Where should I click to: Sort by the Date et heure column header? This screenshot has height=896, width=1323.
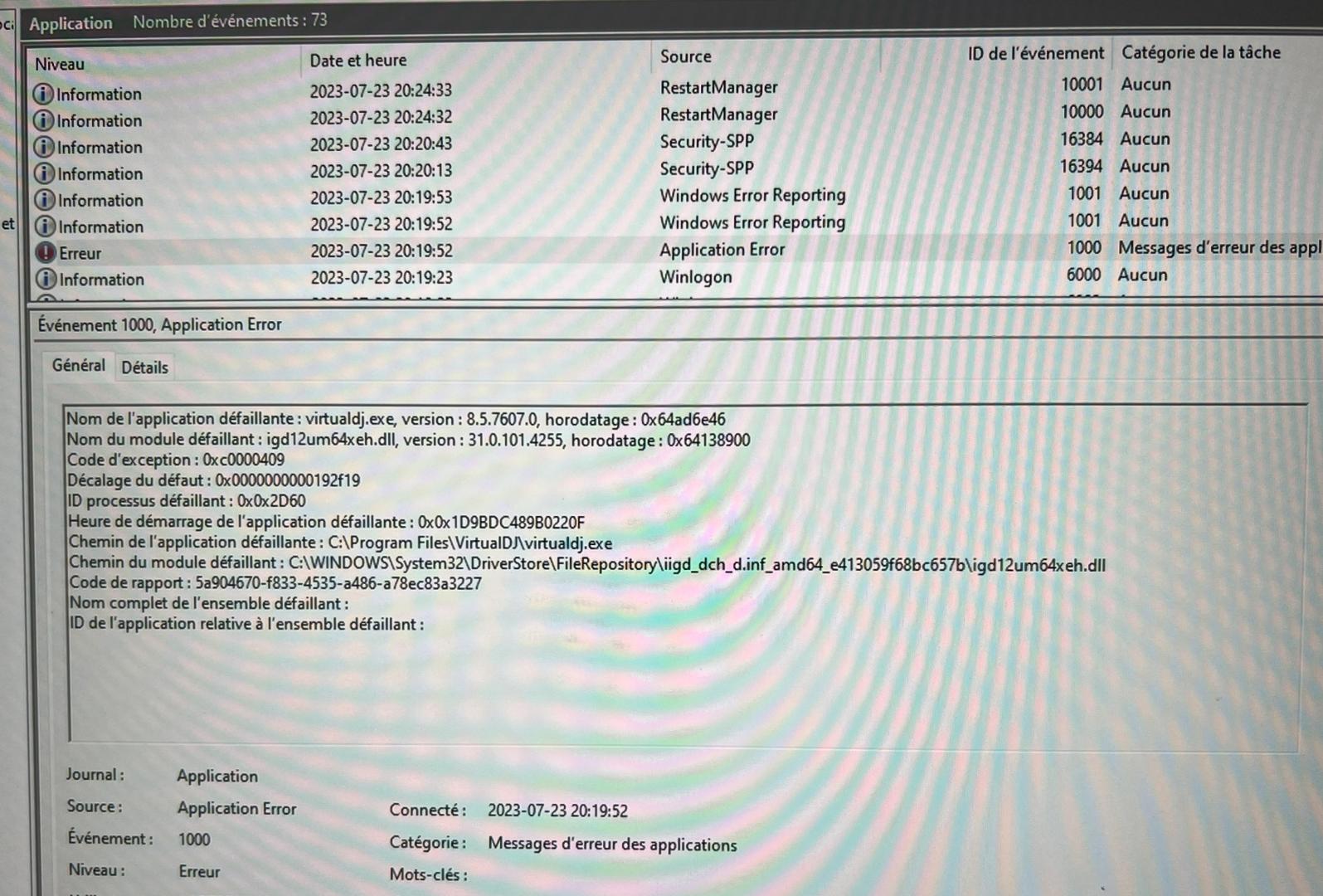pyautogui.click(x=358, y=61)
